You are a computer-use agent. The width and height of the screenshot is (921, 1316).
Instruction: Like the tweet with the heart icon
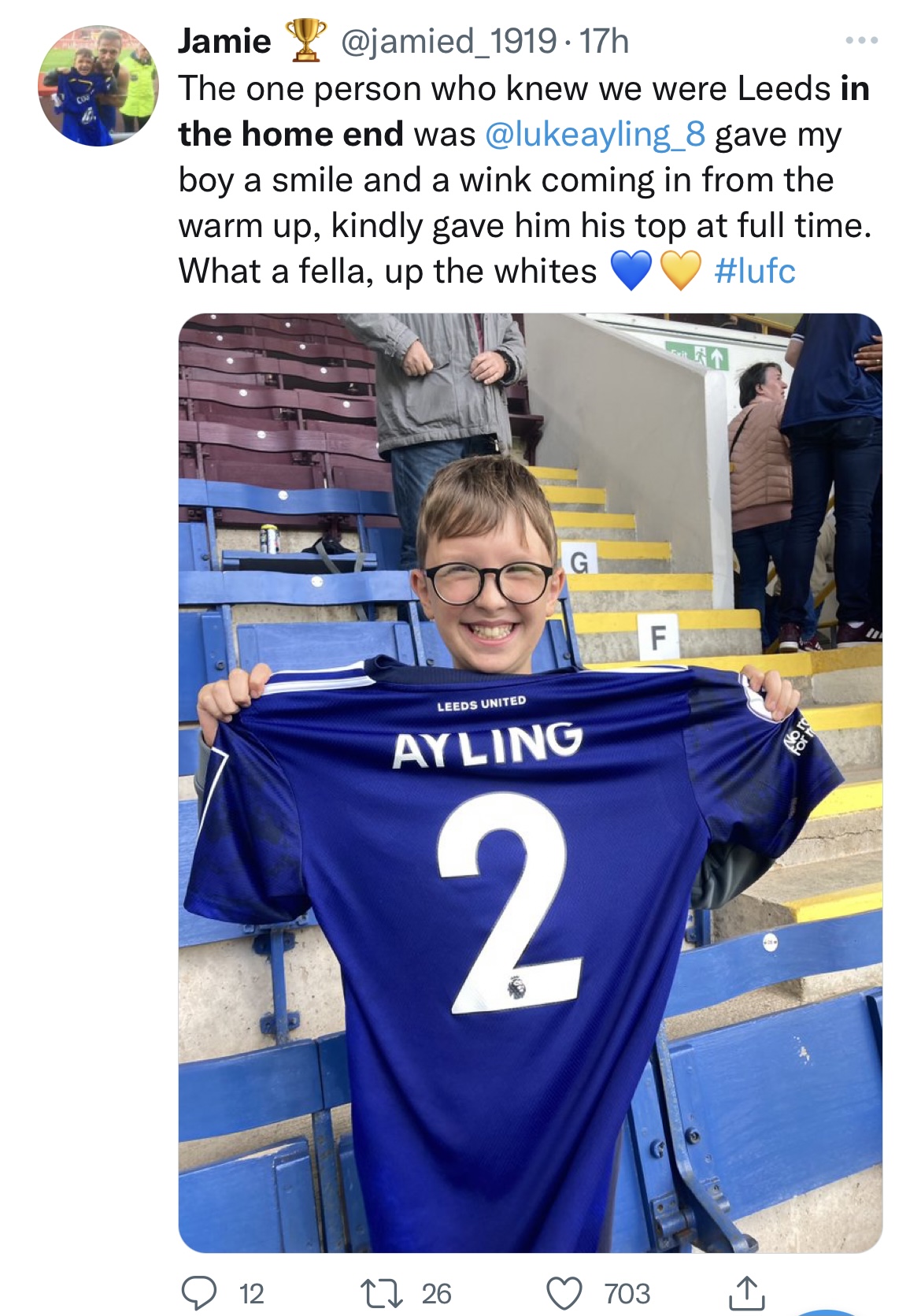[564, 1293]
